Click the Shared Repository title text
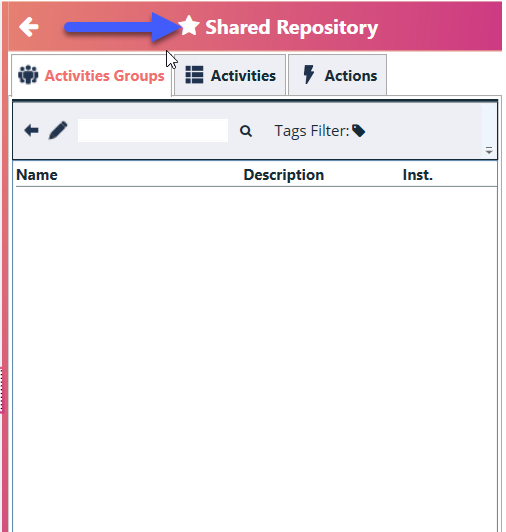Image resolution: width=506 pixels, height=532 pixels. [x=292, y=27]
